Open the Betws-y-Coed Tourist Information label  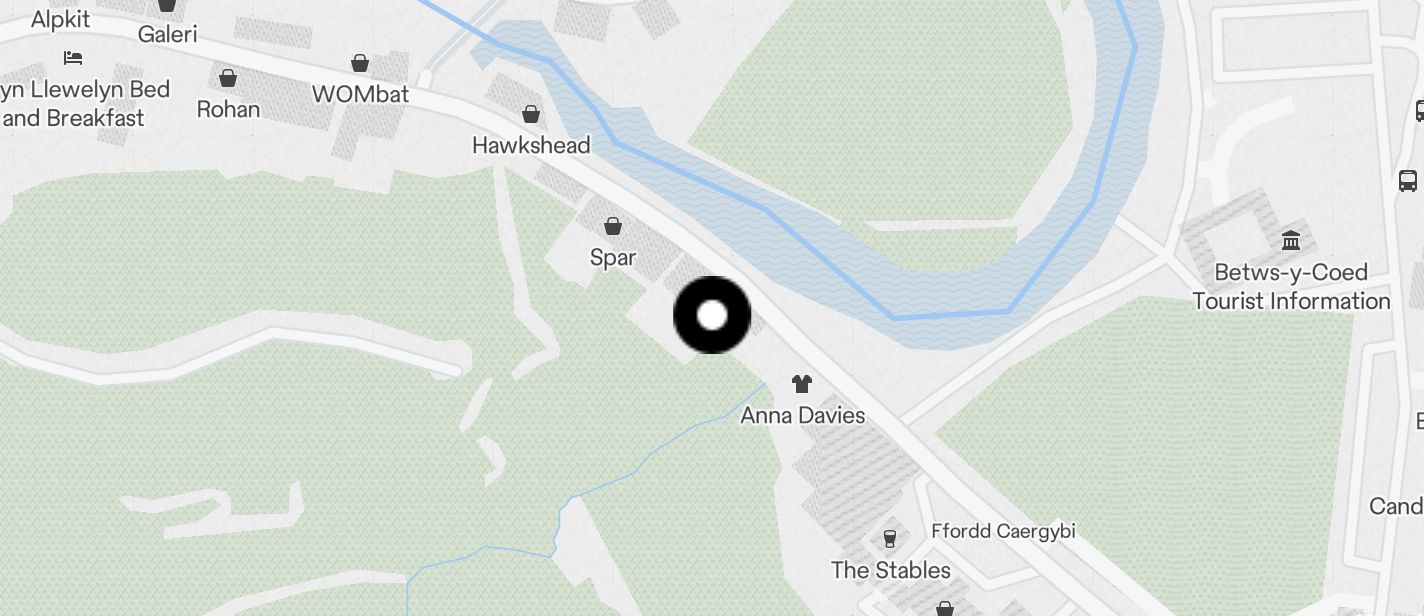pyautogui.click(x=1291, y=286)
